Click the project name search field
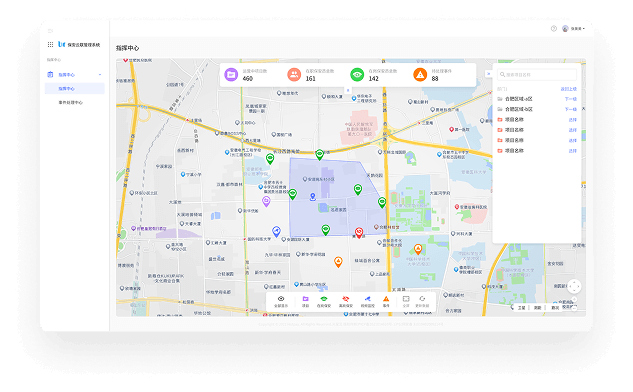The width and height of the screenshot is (633, 392). [x=537, y=75]
